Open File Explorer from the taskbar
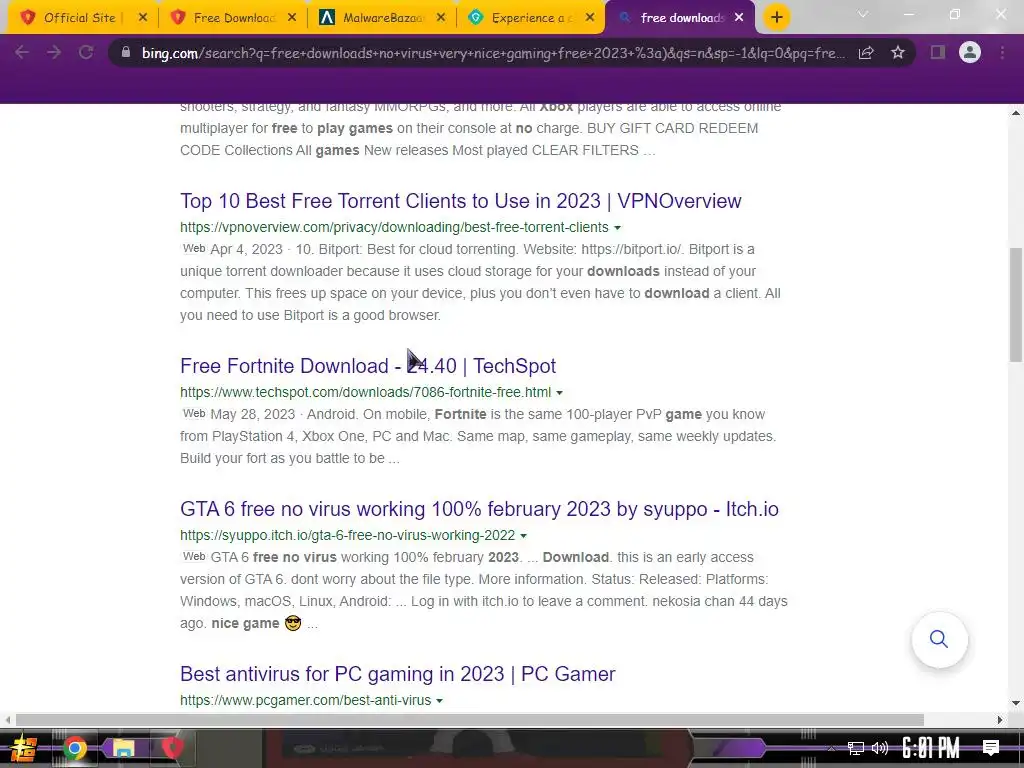Viewport: 1024px width, 768px height. click(123, 748)
